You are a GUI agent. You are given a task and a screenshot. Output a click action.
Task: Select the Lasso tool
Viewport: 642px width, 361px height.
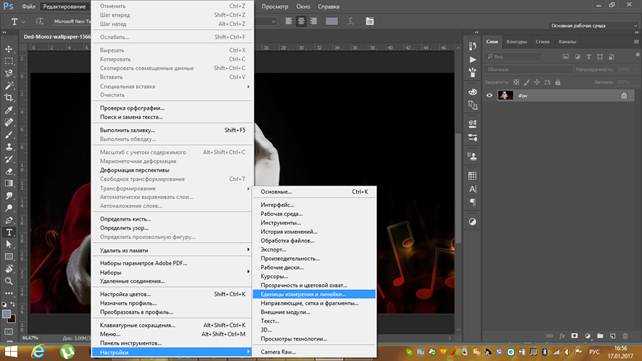(9, 74)
